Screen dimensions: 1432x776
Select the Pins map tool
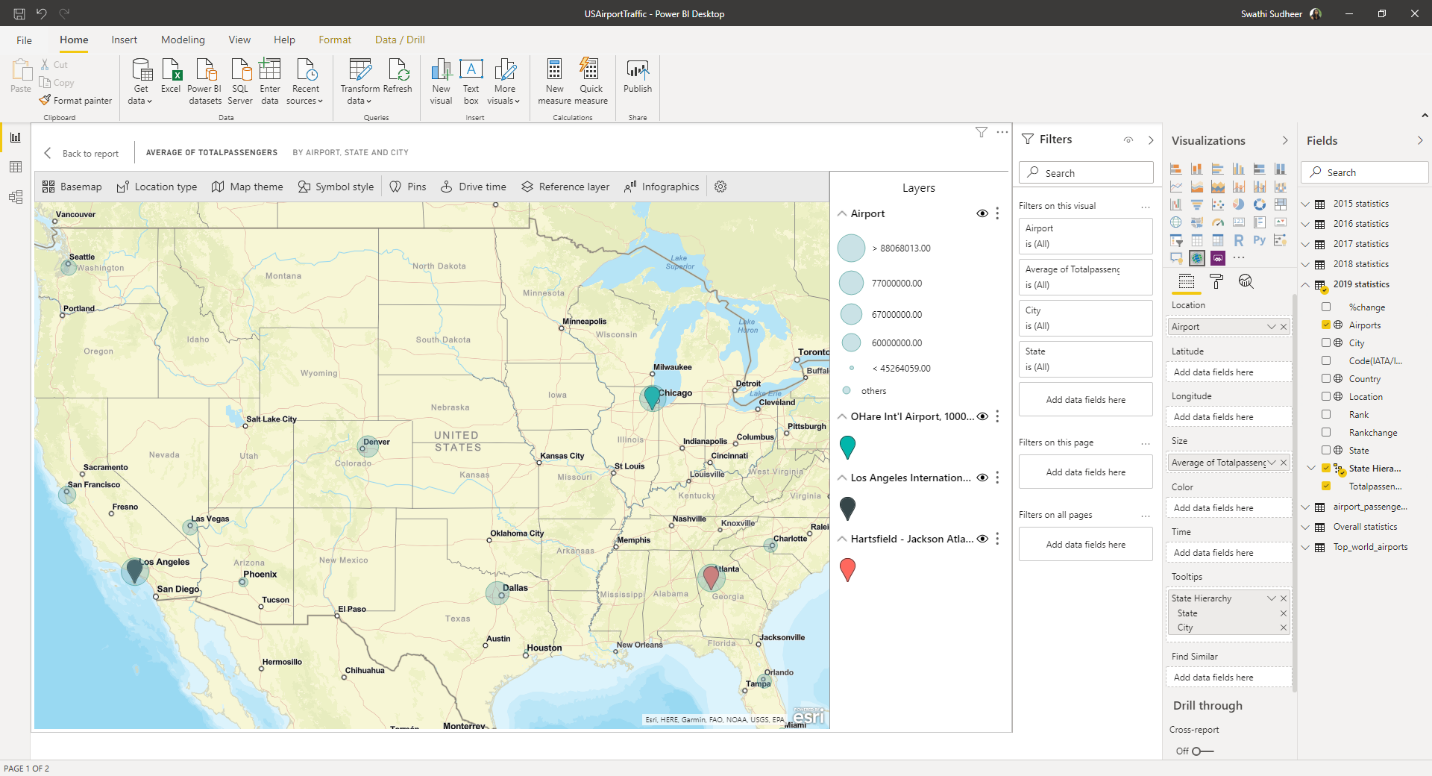point(407,187)
